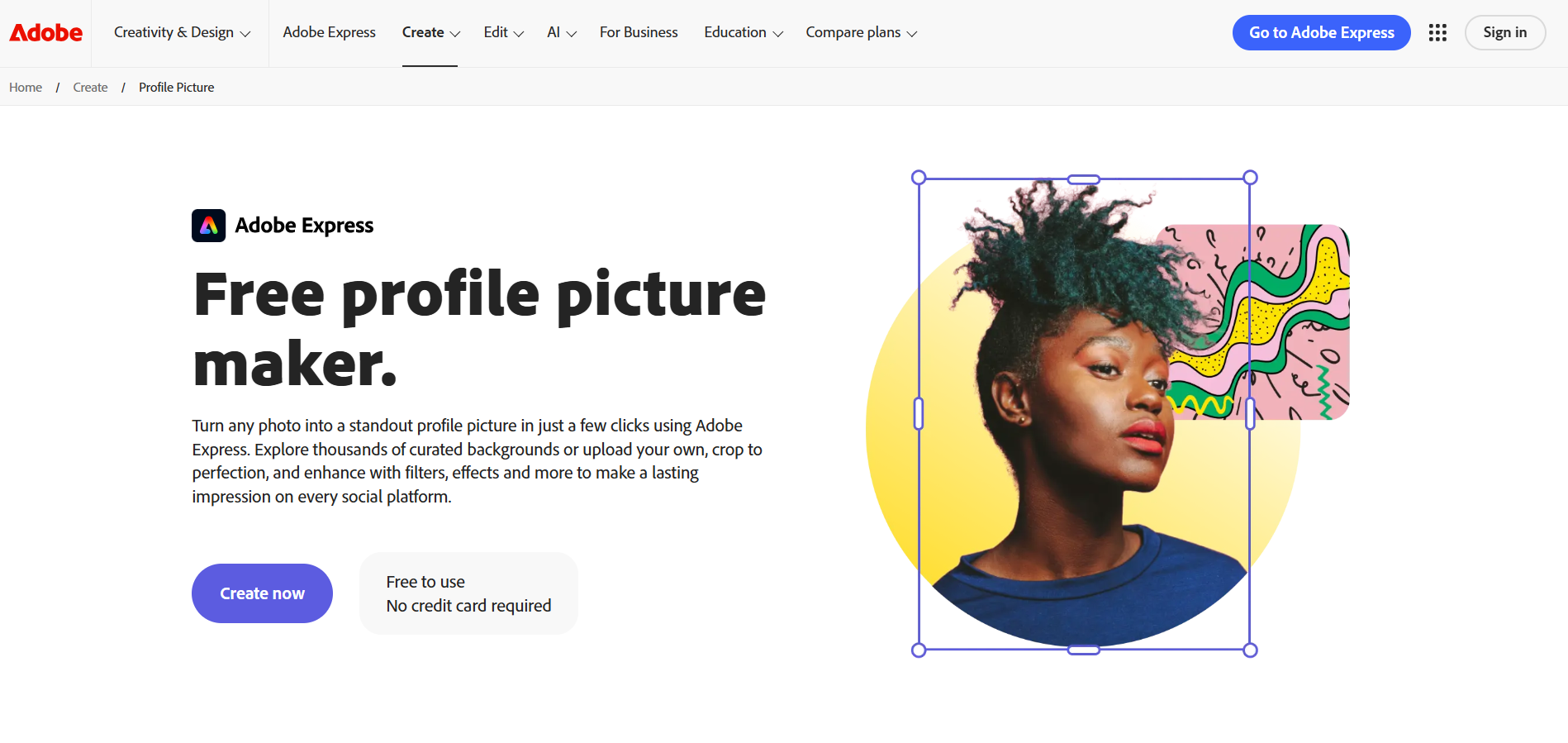Click the Adobe Express app icon
This screenshot has height=743, width=1568.
coord(208,226)
